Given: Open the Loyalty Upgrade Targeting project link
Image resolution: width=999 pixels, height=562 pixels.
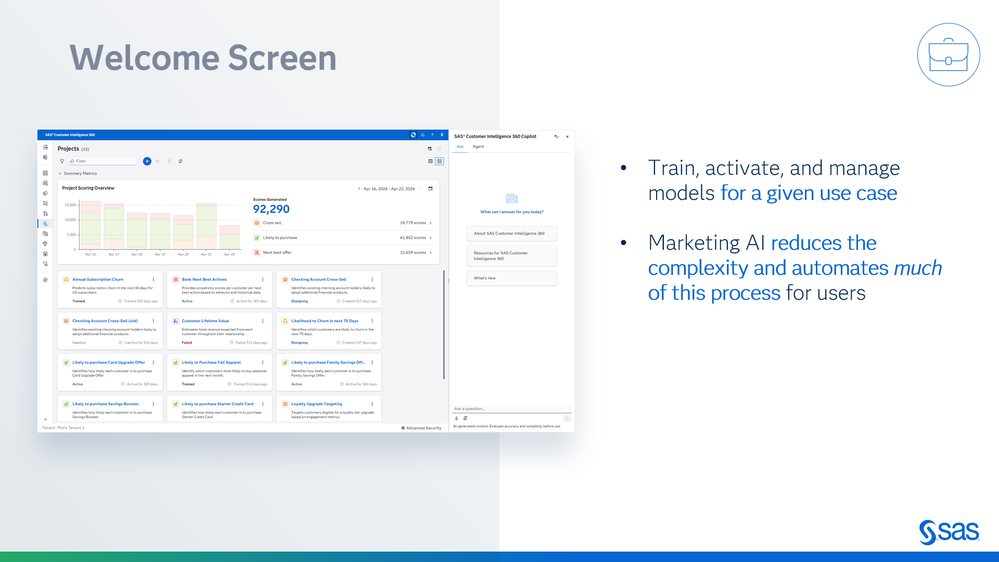Looking at the screenshot, I should [317, 404].
